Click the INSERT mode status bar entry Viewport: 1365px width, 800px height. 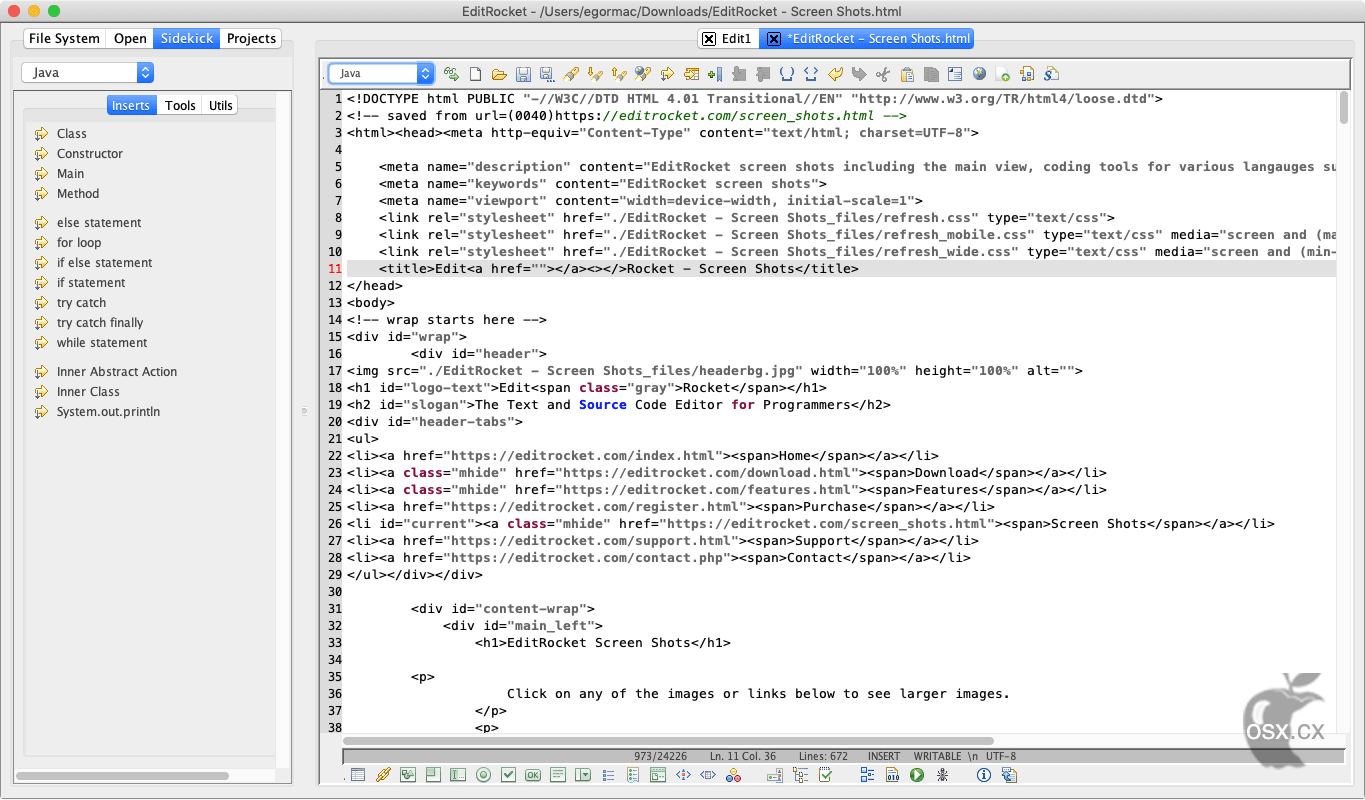click(884, 757)
